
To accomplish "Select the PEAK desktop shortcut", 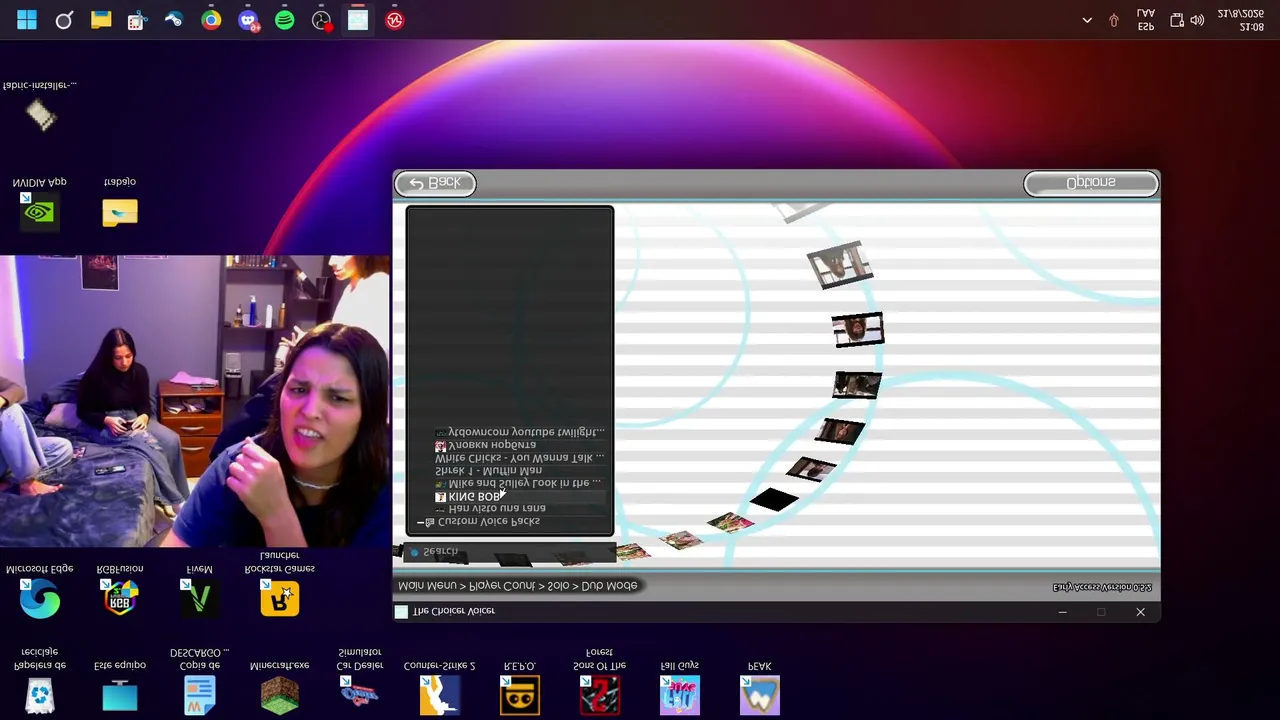I will (x=760, y=688).
